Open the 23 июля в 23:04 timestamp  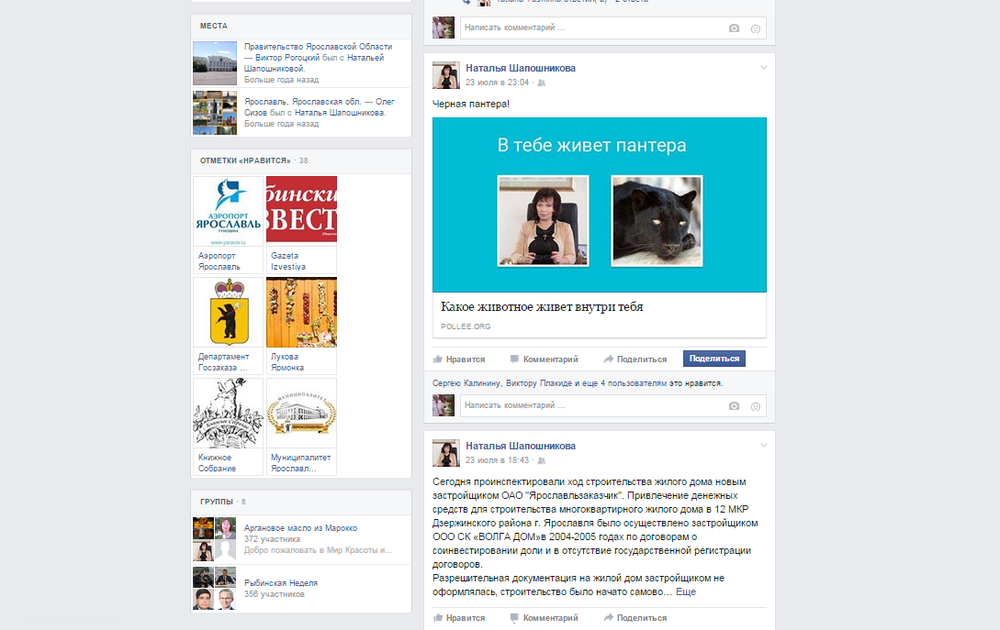(497, 82)
